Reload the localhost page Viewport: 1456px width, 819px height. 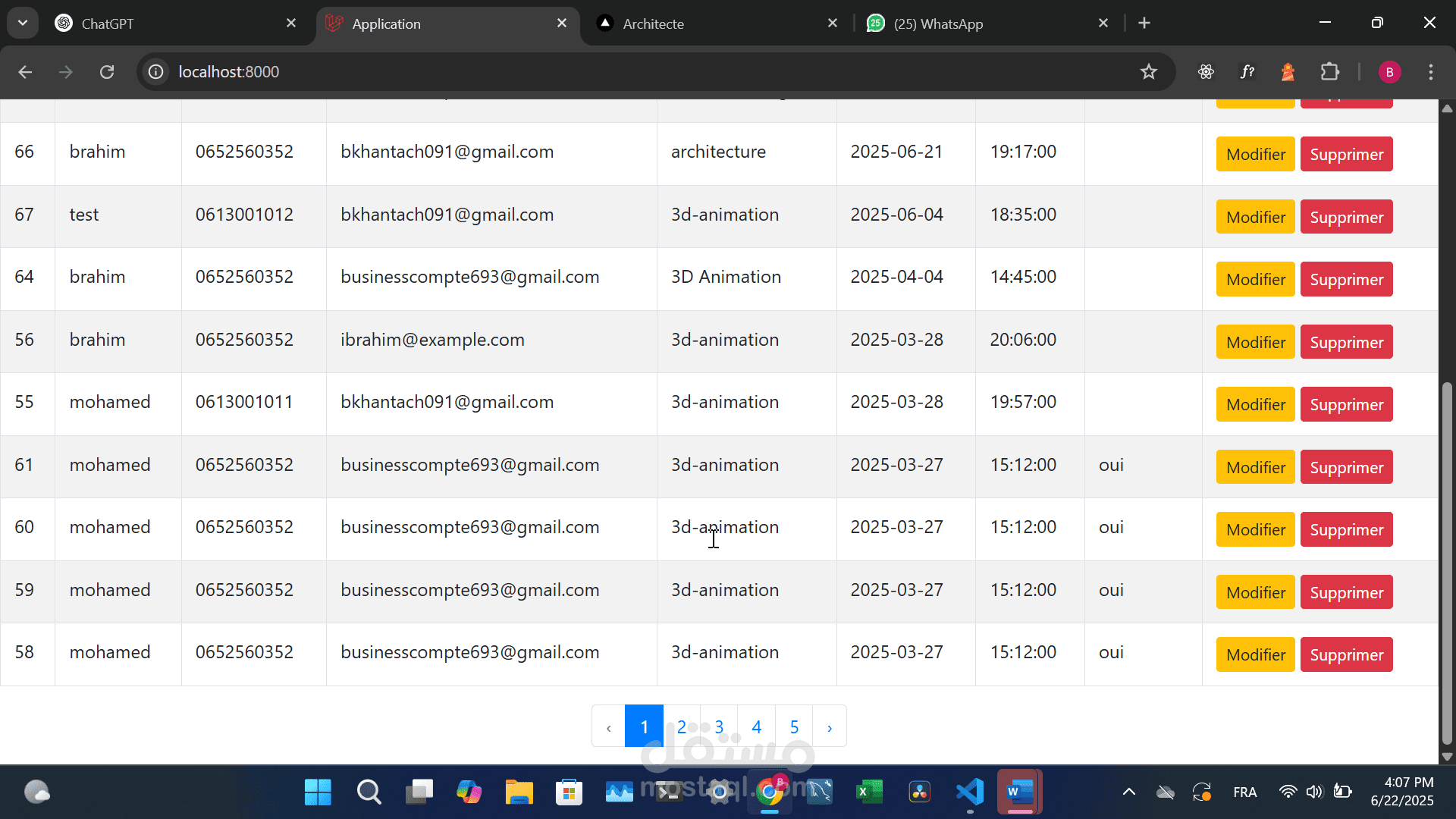(107, 71)
